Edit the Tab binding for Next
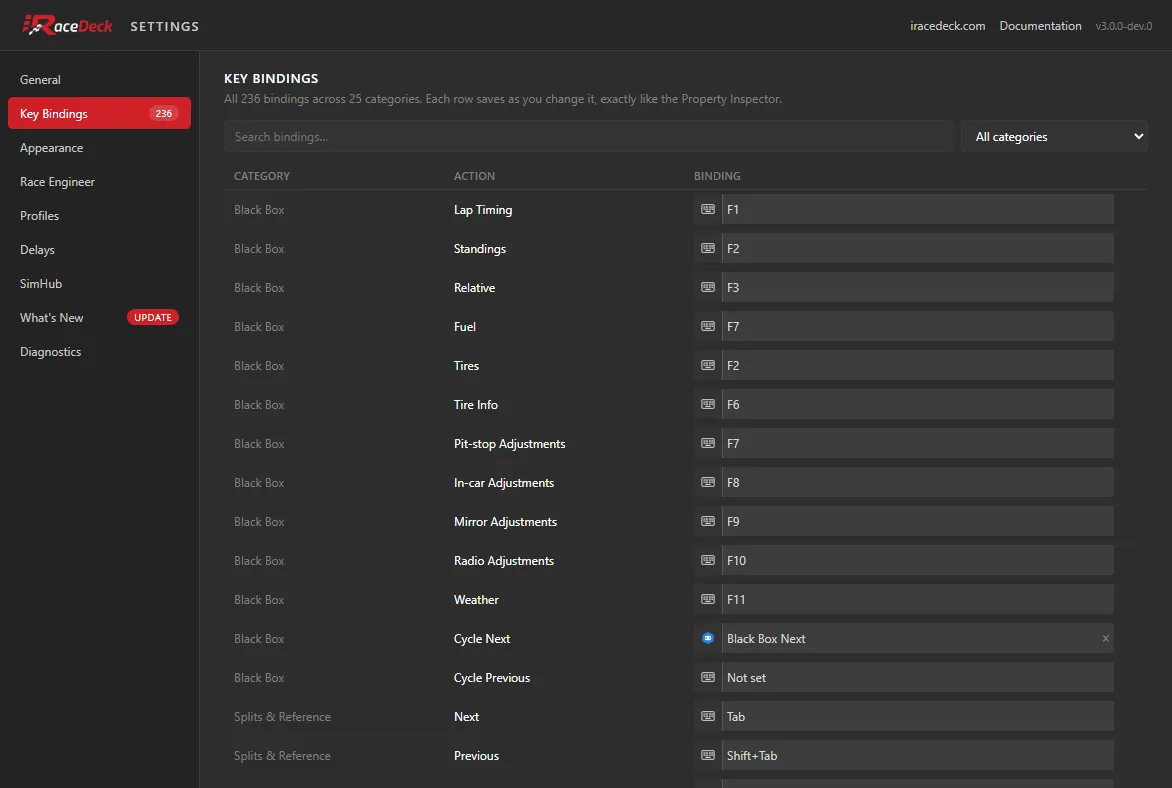The height and width of the screenshot is (788, 1172). [917, 716]
